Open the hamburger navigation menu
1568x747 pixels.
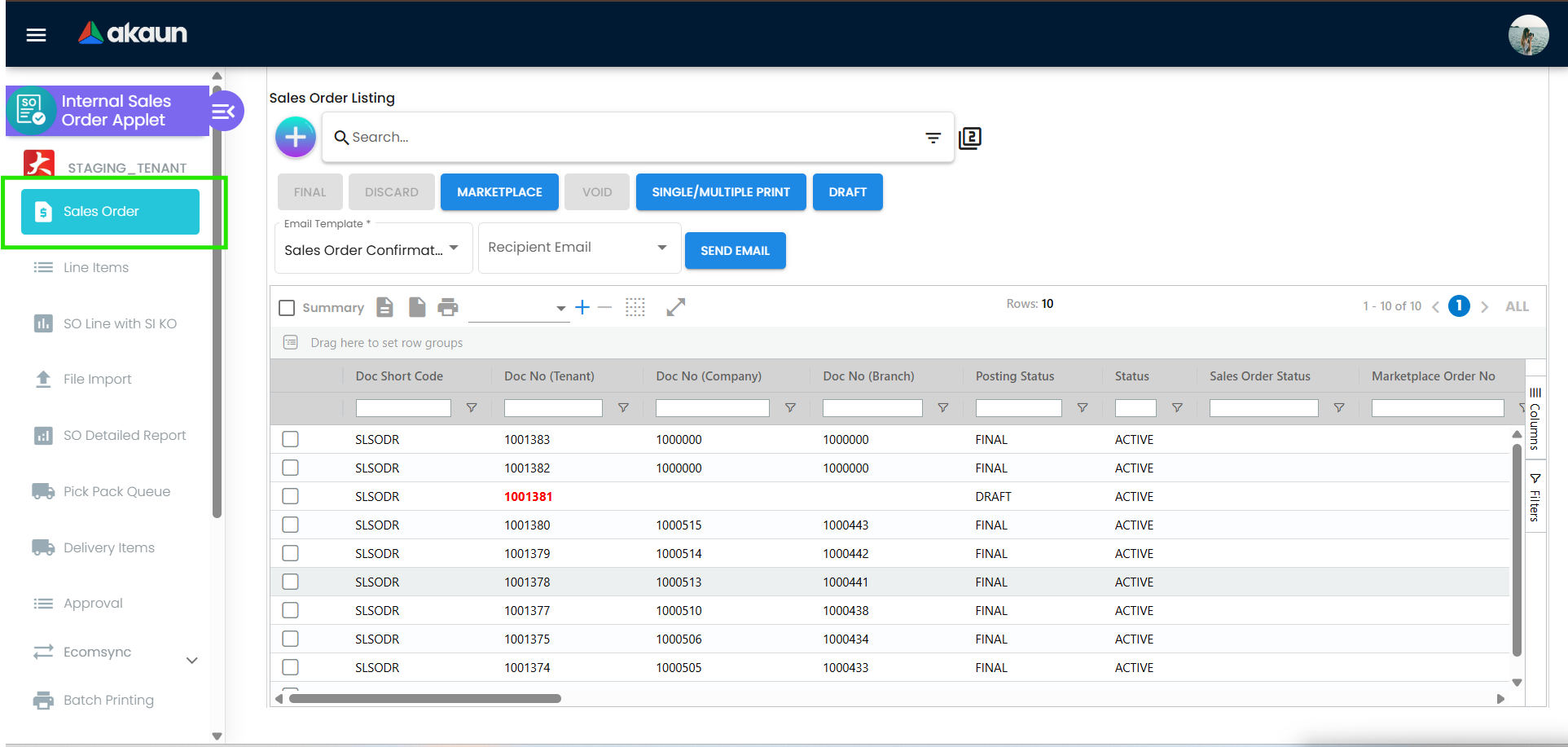pyautogui.click(x=36, y=34)
